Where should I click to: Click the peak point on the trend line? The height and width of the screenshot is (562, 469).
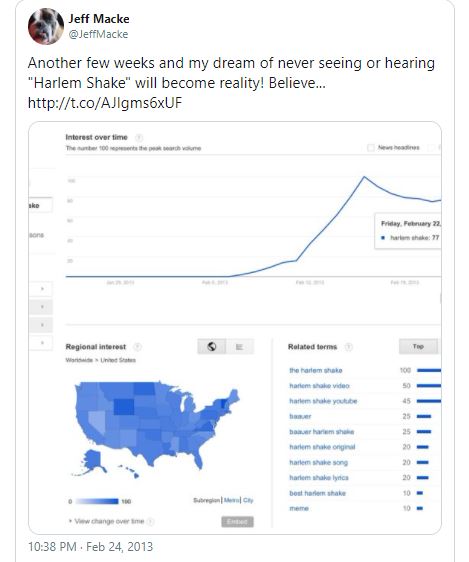pos(364,177)
